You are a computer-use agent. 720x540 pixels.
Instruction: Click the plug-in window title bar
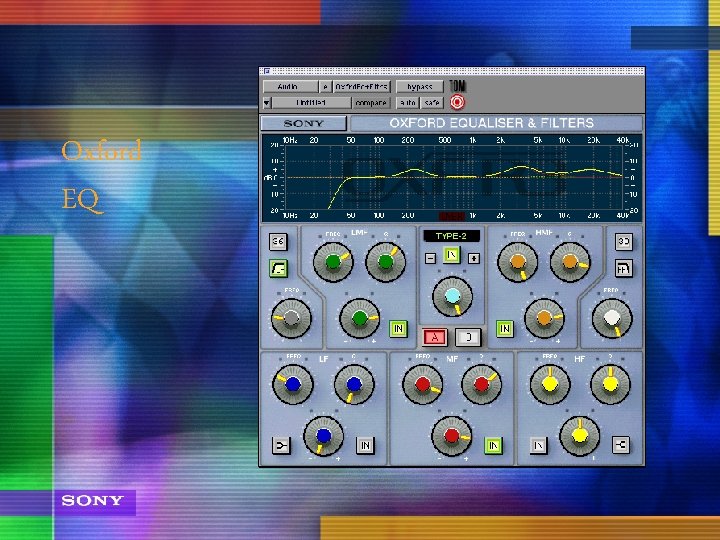pos(452,71)
